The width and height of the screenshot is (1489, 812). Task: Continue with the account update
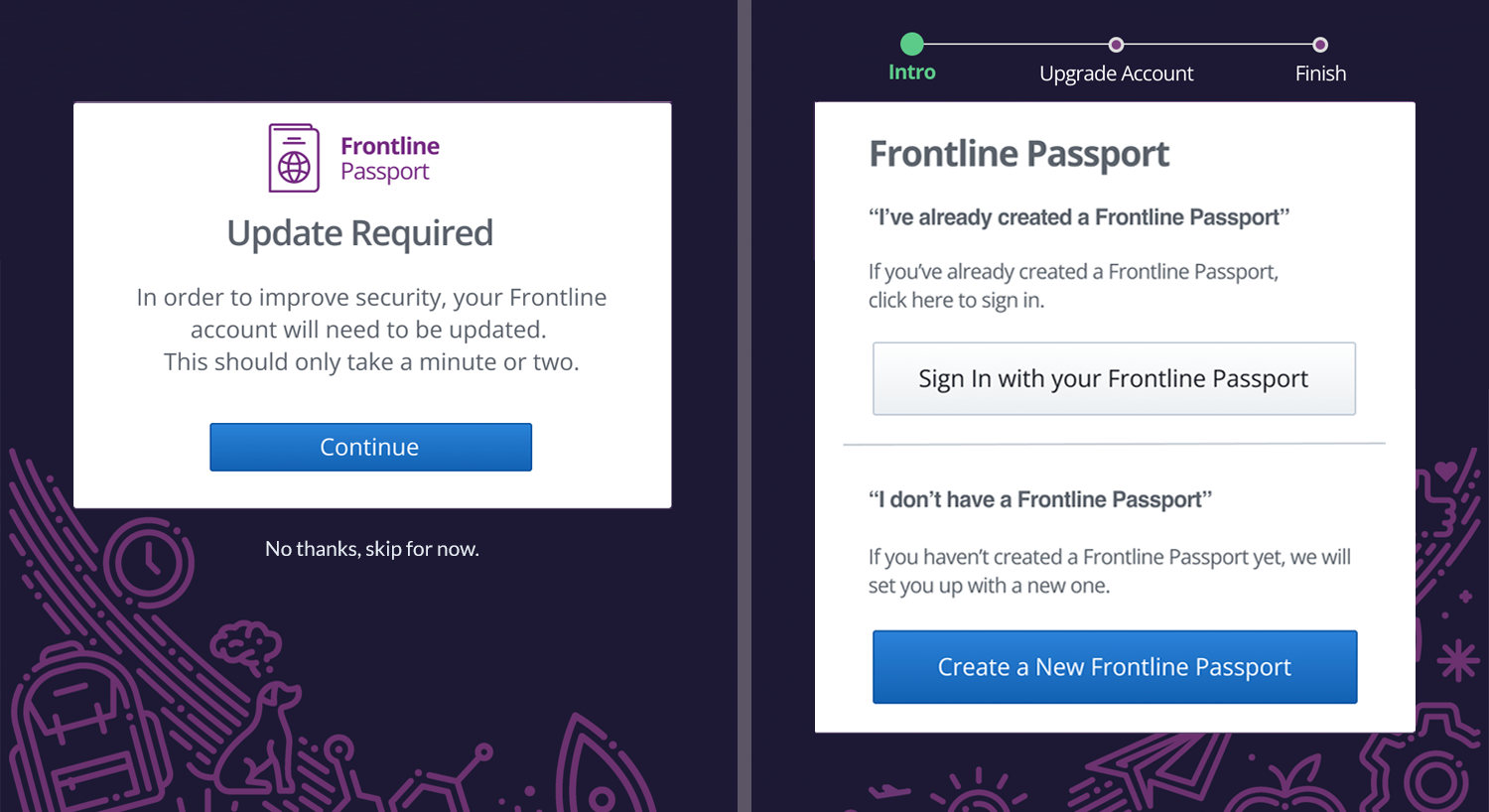point(370,447)
